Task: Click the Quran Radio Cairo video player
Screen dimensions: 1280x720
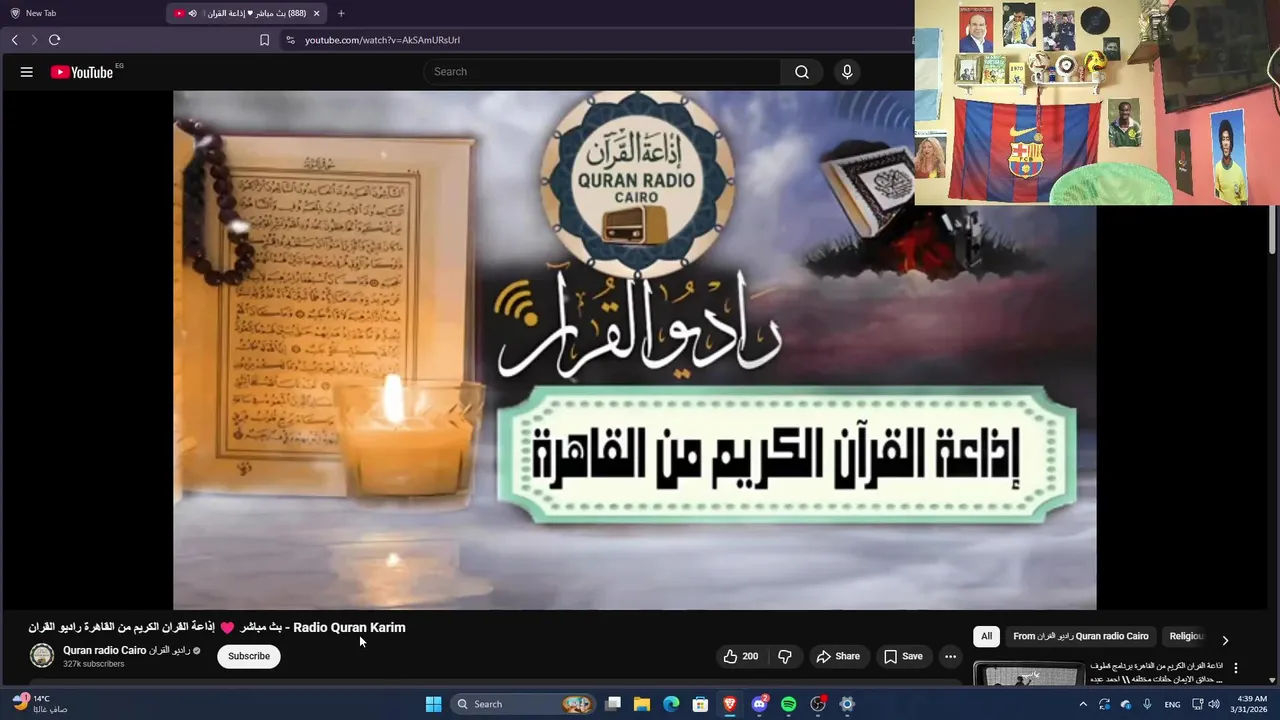Action: tap(635, 350)
